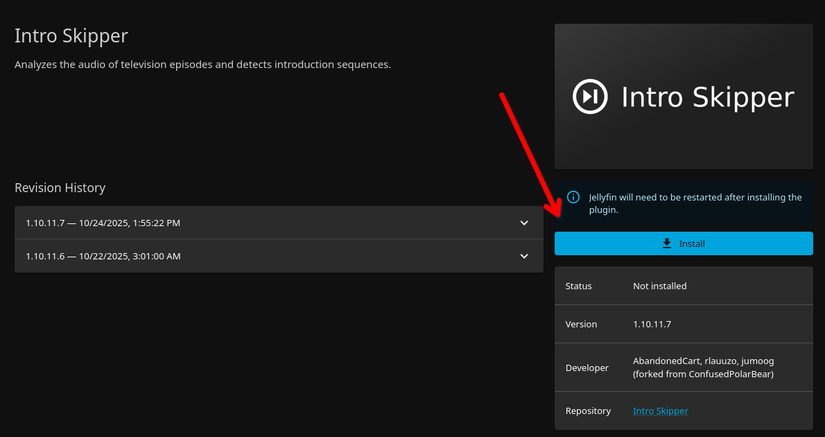Viewport: 825px width, 437px height.
Task: Click the download arrow icon on Install
Action: (x=667, y=243)
